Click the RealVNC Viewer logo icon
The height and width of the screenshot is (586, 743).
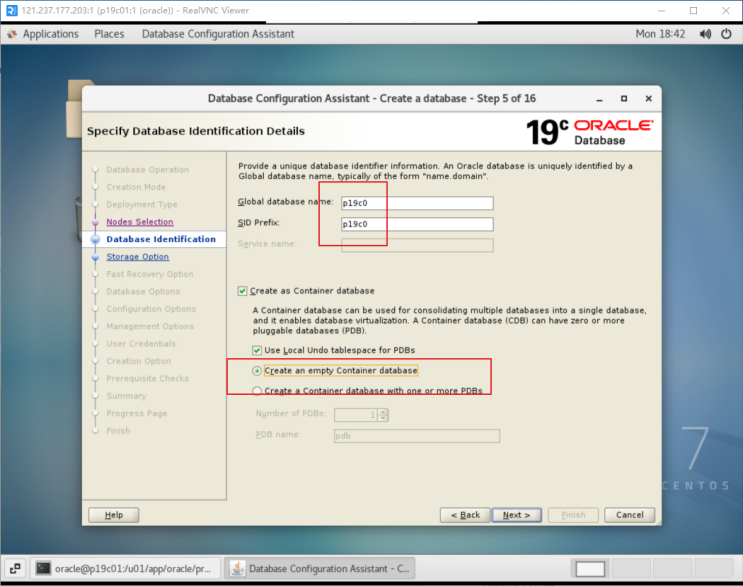click(11, 10)
